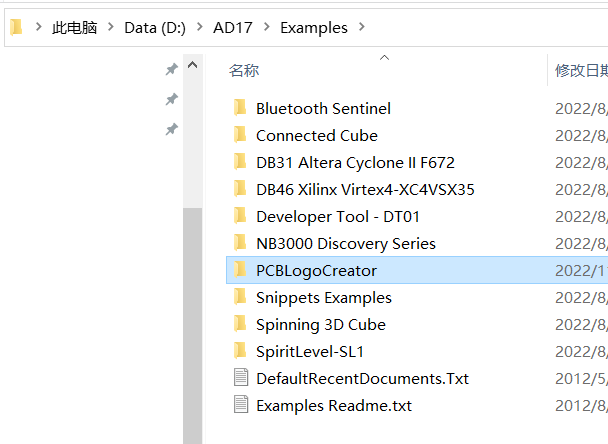This screenshot has width=608, height=444.
Task: Expand the chevron after AD17 breadcrumb
Action: coord(266,27)
